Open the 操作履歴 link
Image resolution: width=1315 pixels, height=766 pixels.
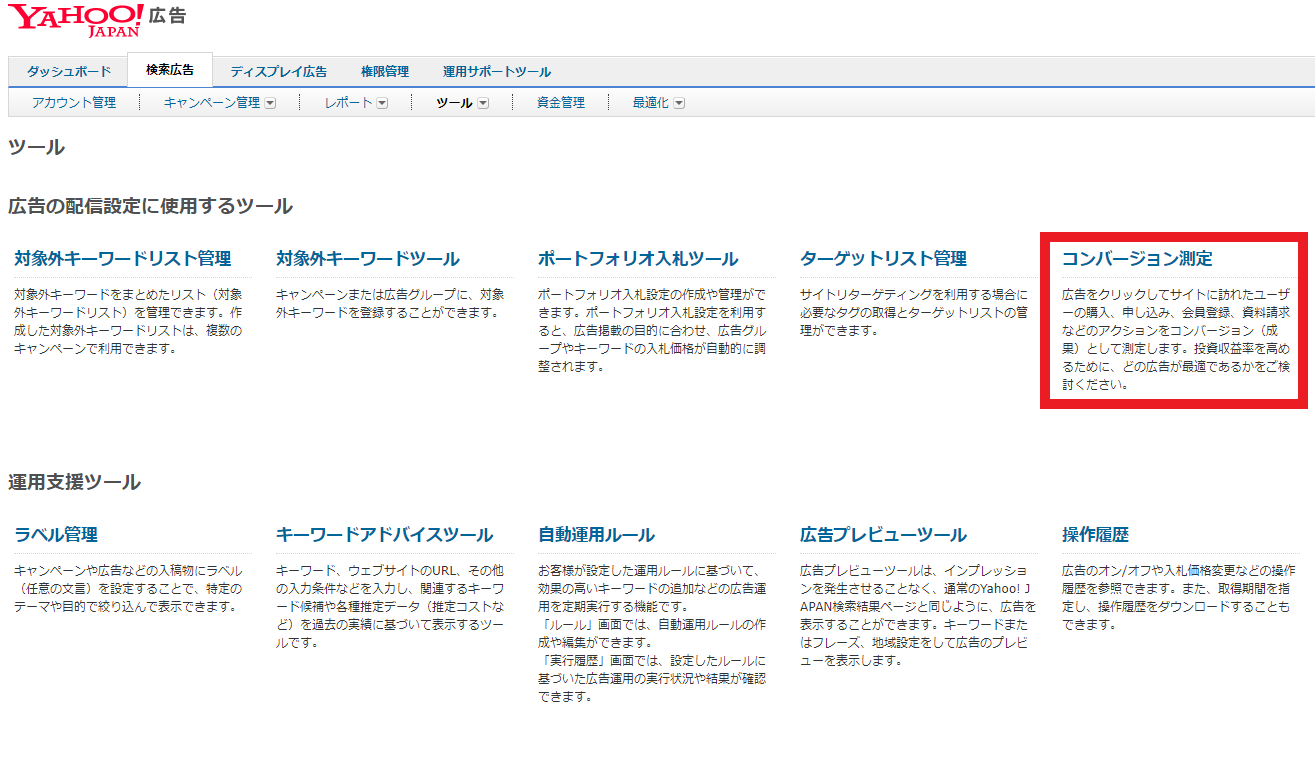(x=1095, y=535)
